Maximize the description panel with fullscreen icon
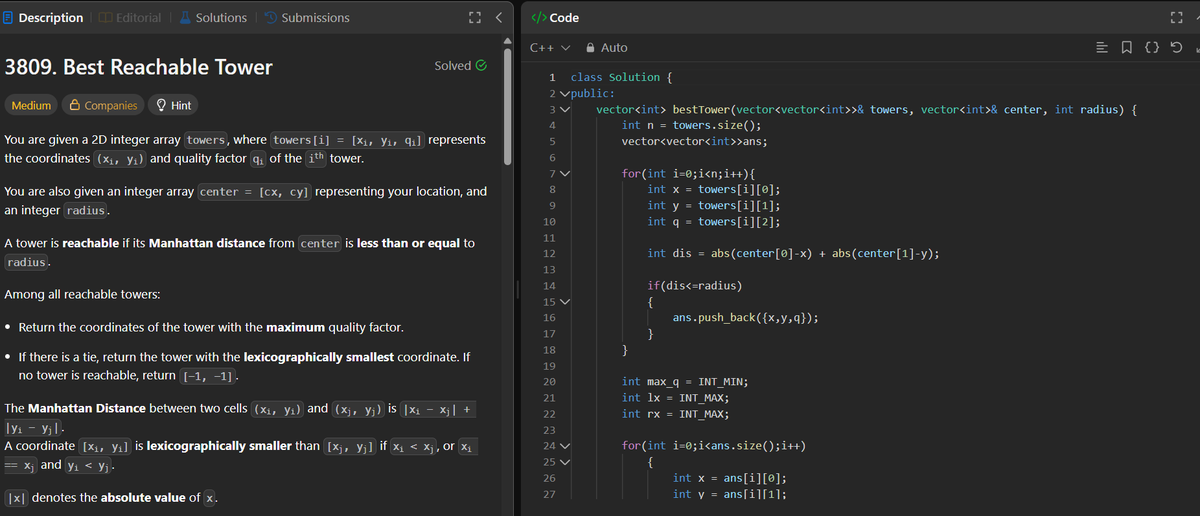 coord(475,17)
